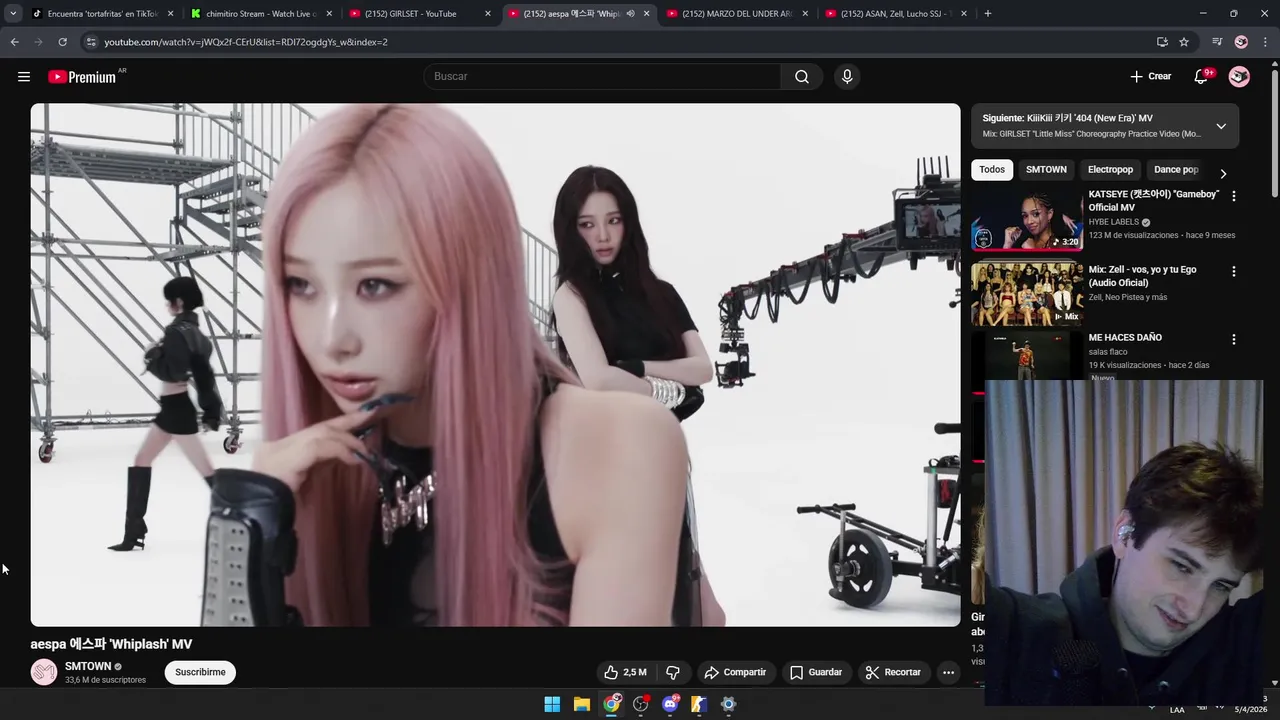
Task: Click the 'salas flaco' channel text
Action: (x=1108, y=352)
